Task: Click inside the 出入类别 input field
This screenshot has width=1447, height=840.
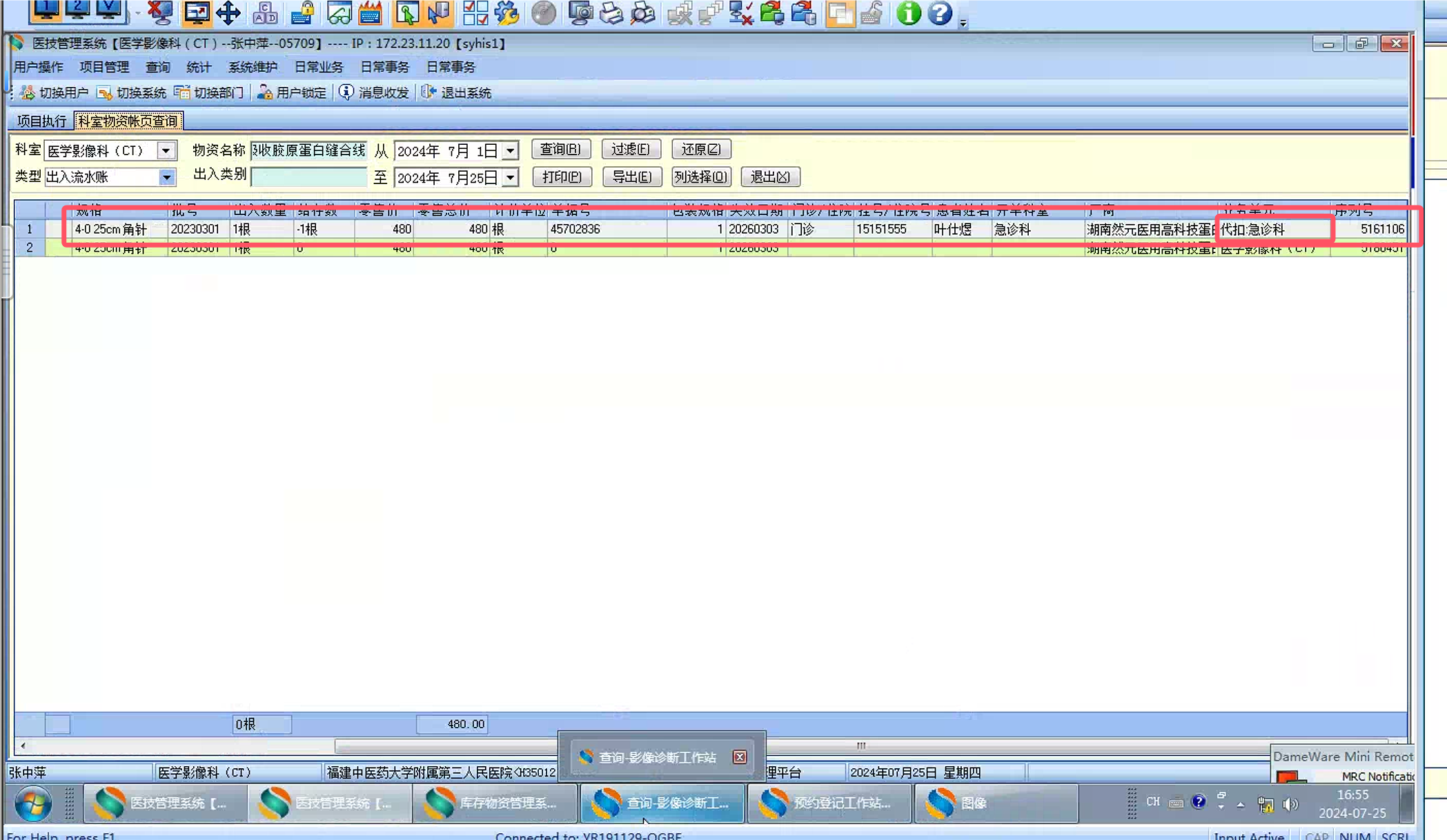Action: tap(308, 177)
